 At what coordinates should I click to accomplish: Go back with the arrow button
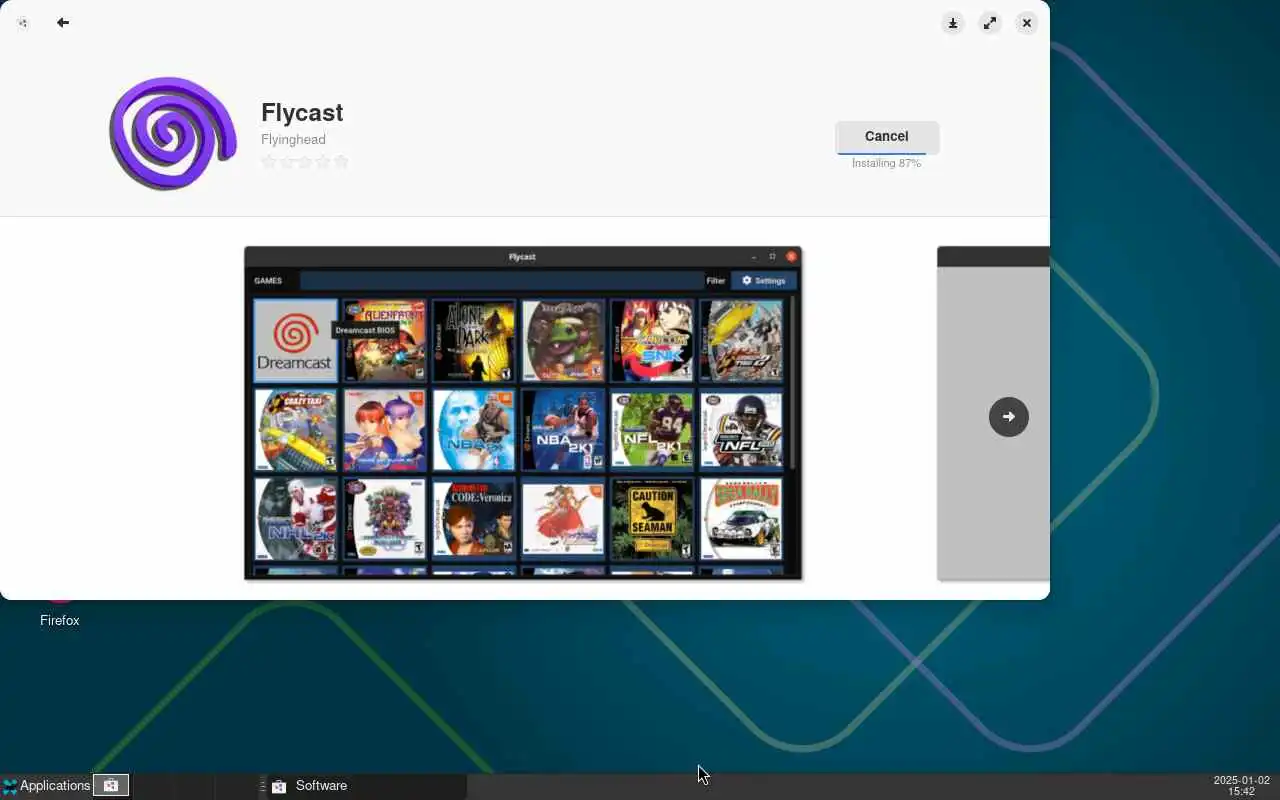pyautogui.click(x=63, y=22)
